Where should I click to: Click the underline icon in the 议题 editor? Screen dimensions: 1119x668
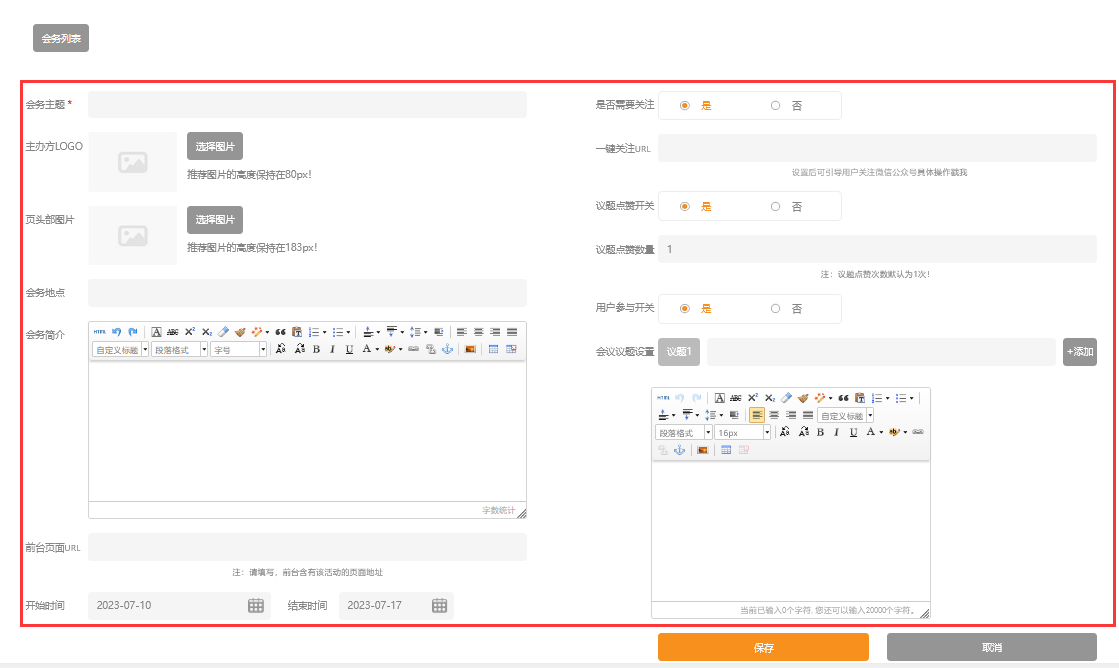pyautogui.click(x=854, y=432)
